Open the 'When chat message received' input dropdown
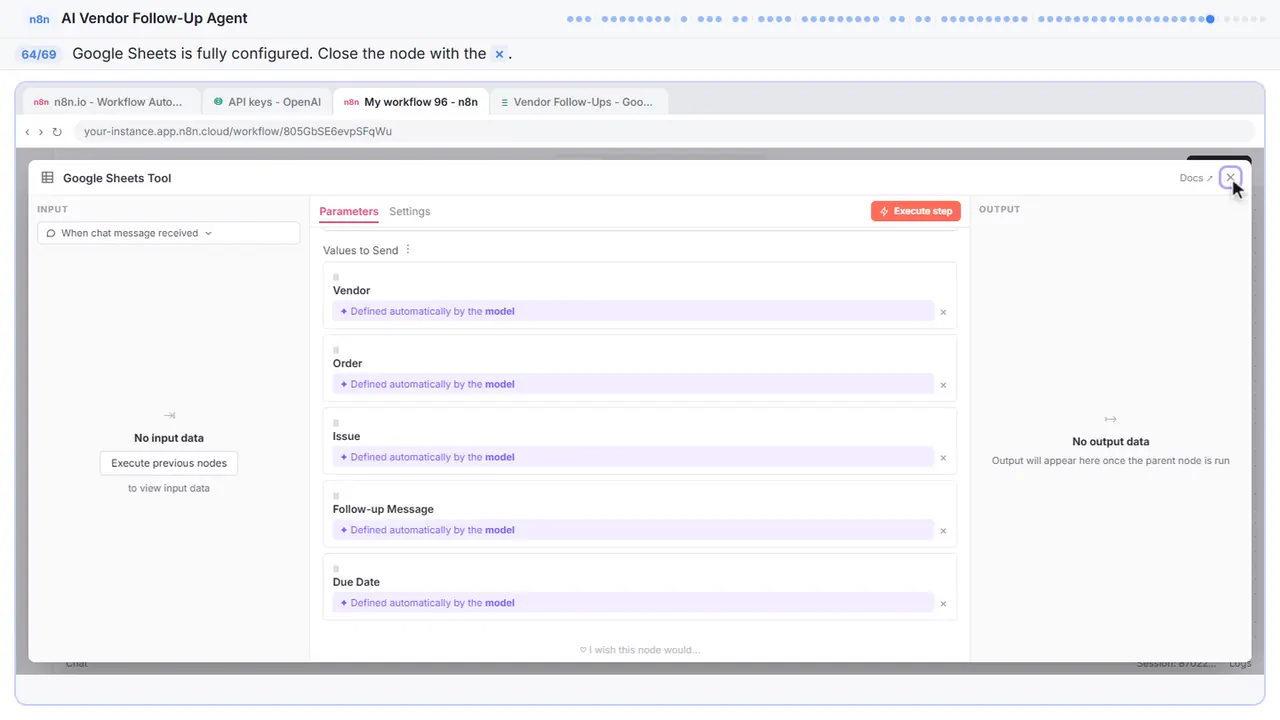Image resolution: width=1280 pixels, height=720 pixels. click(169, 233)
